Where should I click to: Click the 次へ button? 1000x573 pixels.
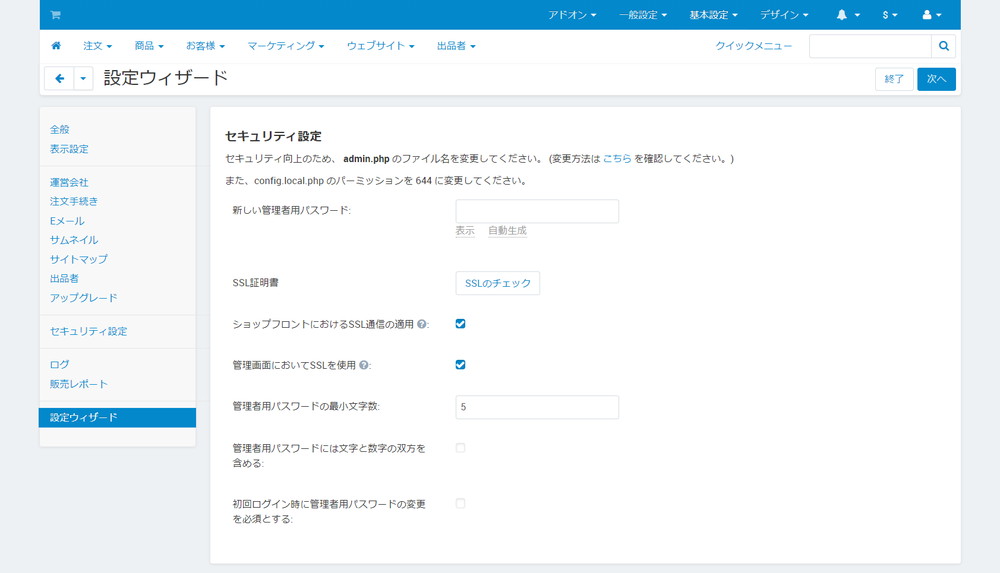(x=936, y=79)
